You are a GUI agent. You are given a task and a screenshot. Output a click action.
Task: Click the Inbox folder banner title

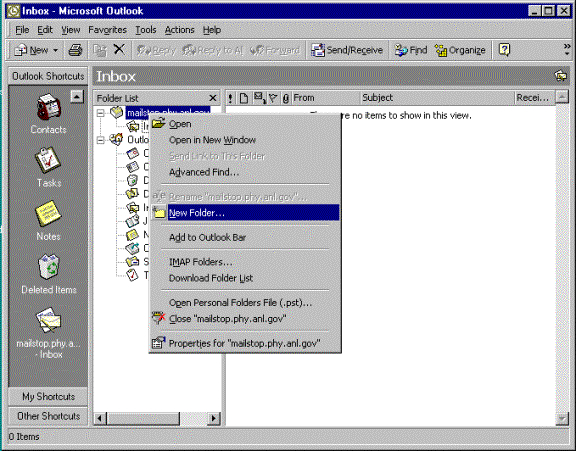pyautogui.click(x=116, y=76)
